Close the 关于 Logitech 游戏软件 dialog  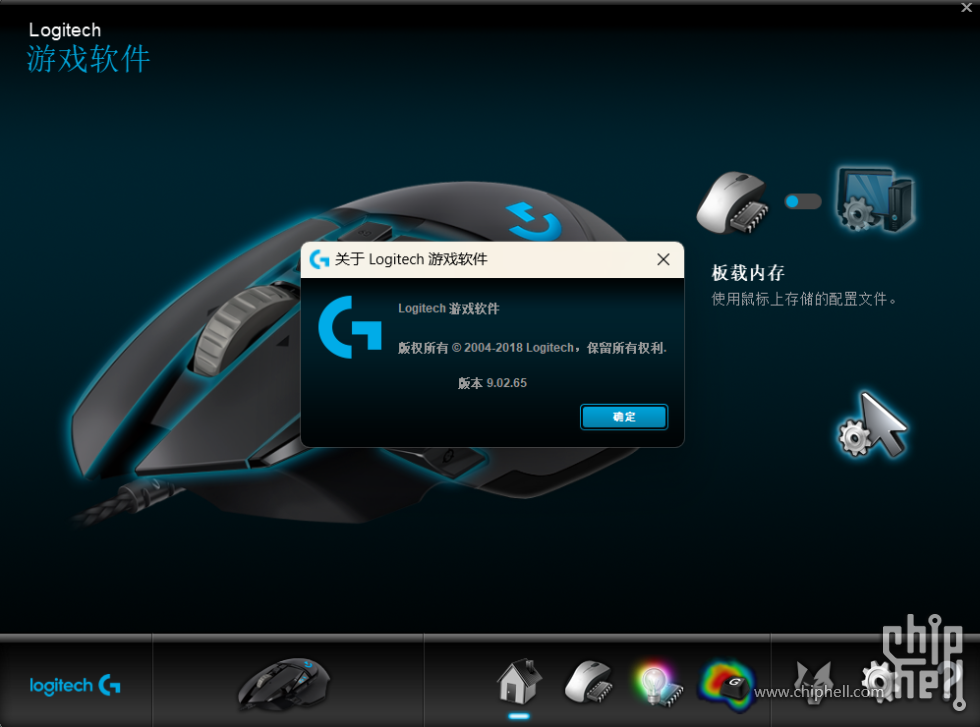tap(663, 259)
